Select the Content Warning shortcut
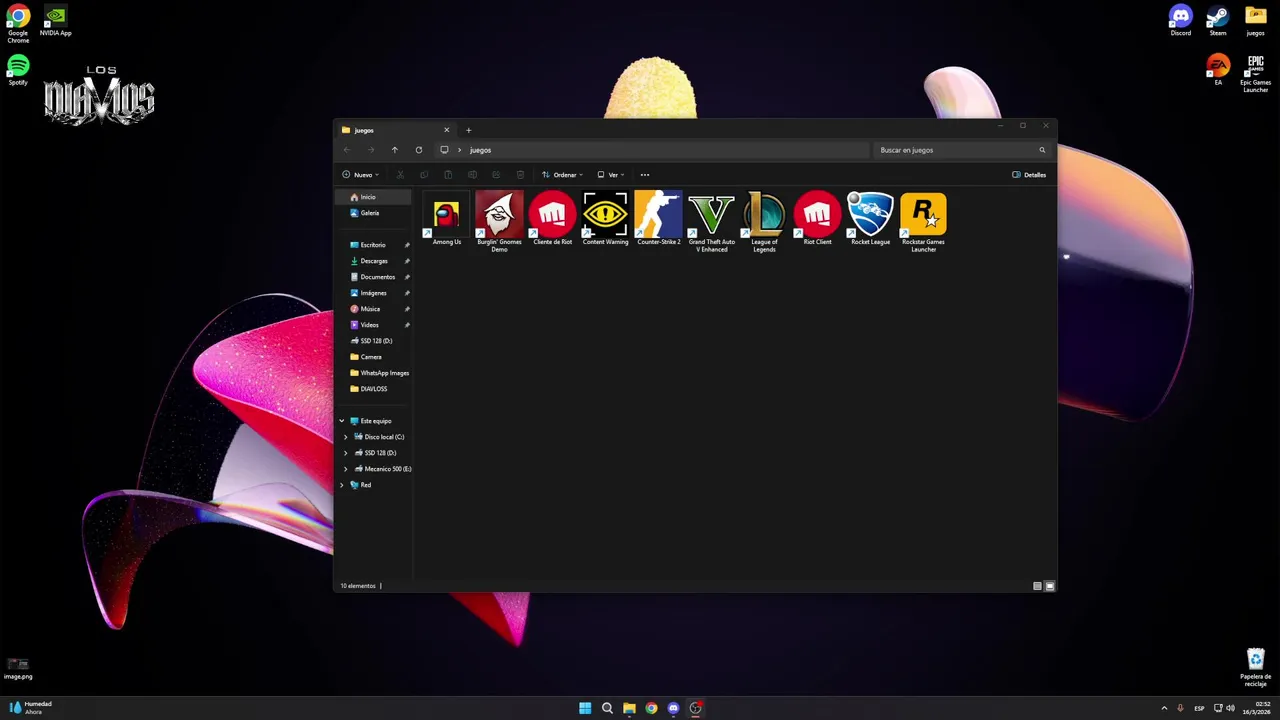1280x720 pixels. (605, 220)
